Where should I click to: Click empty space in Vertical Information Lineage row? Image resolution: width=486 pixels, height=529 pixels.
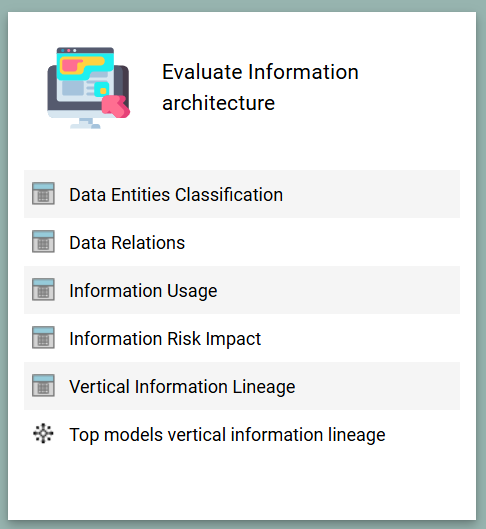tap(378, 386)
